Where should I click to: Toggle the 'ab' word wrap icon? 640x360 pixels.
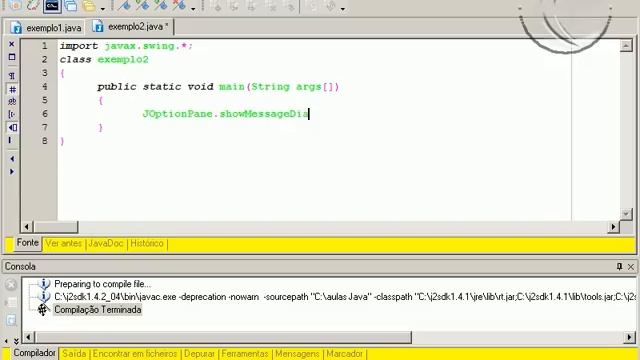[12, 102]
